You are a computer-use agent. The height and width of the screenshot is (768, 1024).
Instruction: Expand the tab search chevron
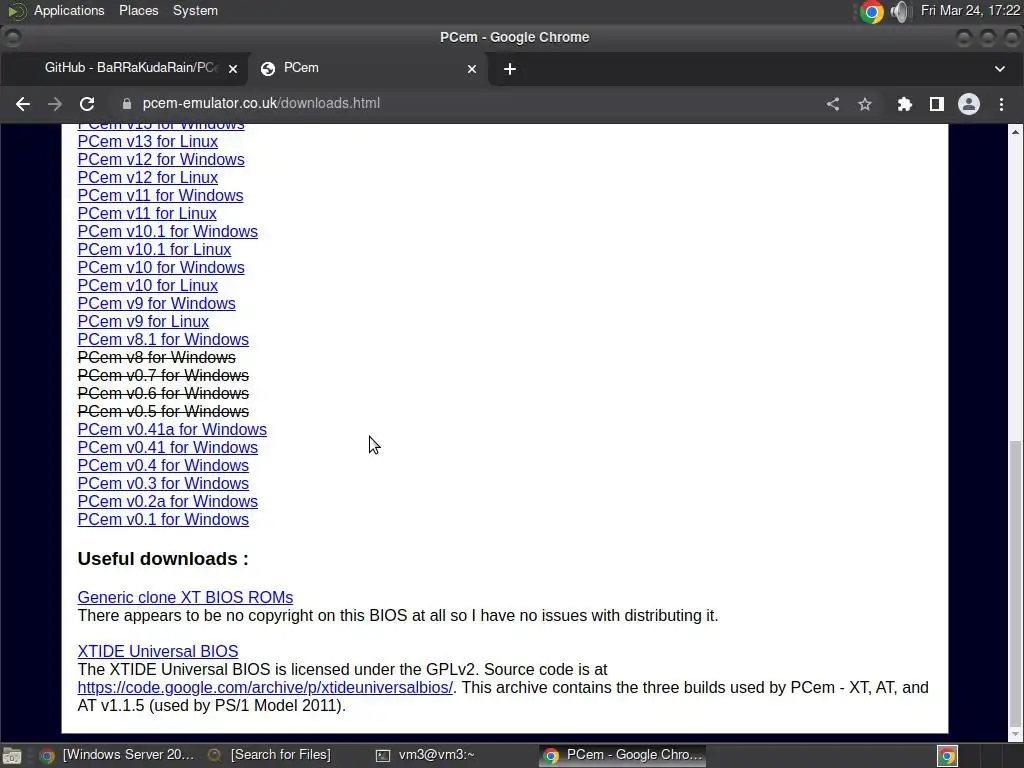coord(1000,69)
